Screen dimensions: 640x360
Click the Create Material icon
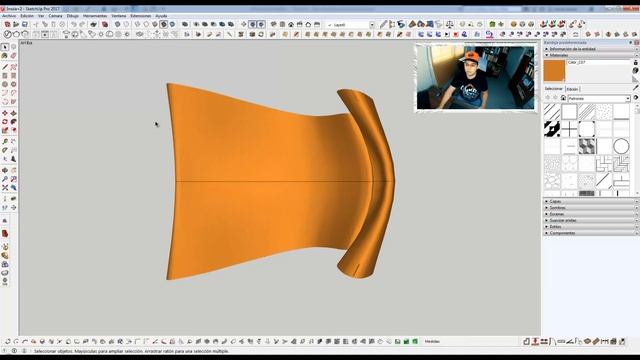coord(636,71)
